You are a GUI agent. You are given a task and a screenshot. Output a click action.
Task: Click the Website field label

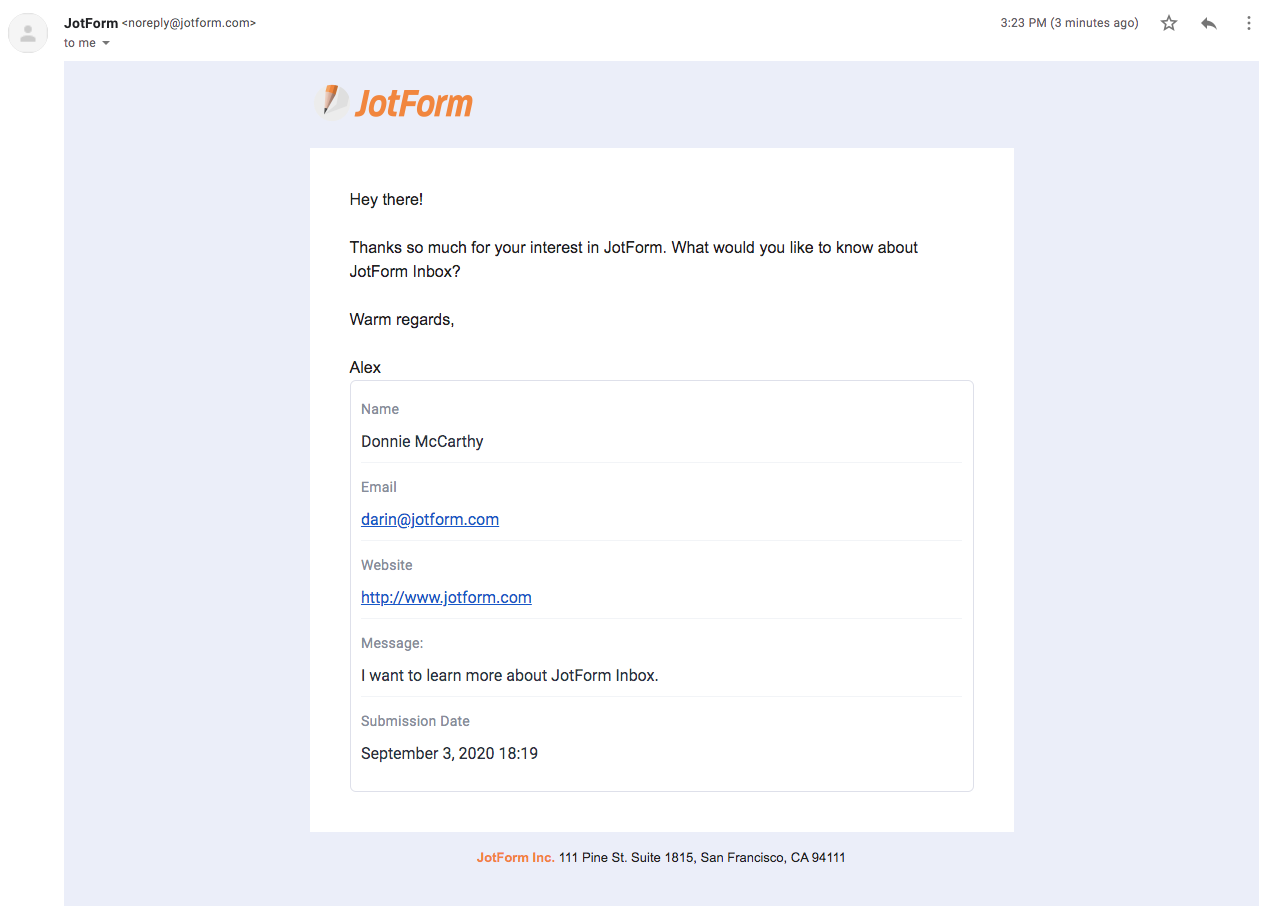[387, 565]
